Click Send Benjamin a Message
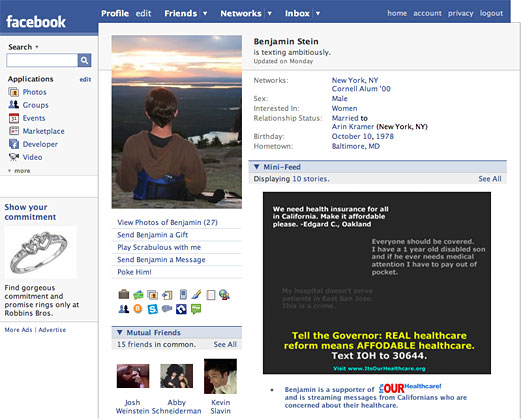 [161, 260]
